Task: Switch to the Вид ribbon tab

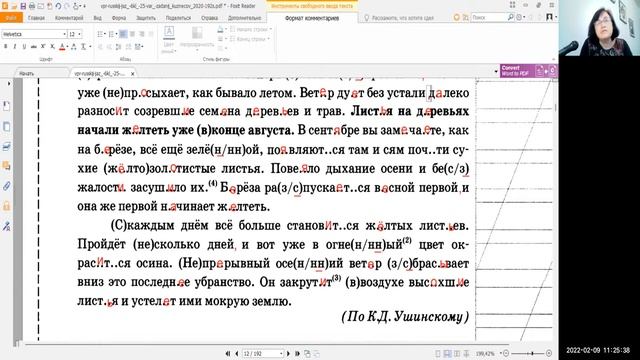Action: [x=97, y=18]
